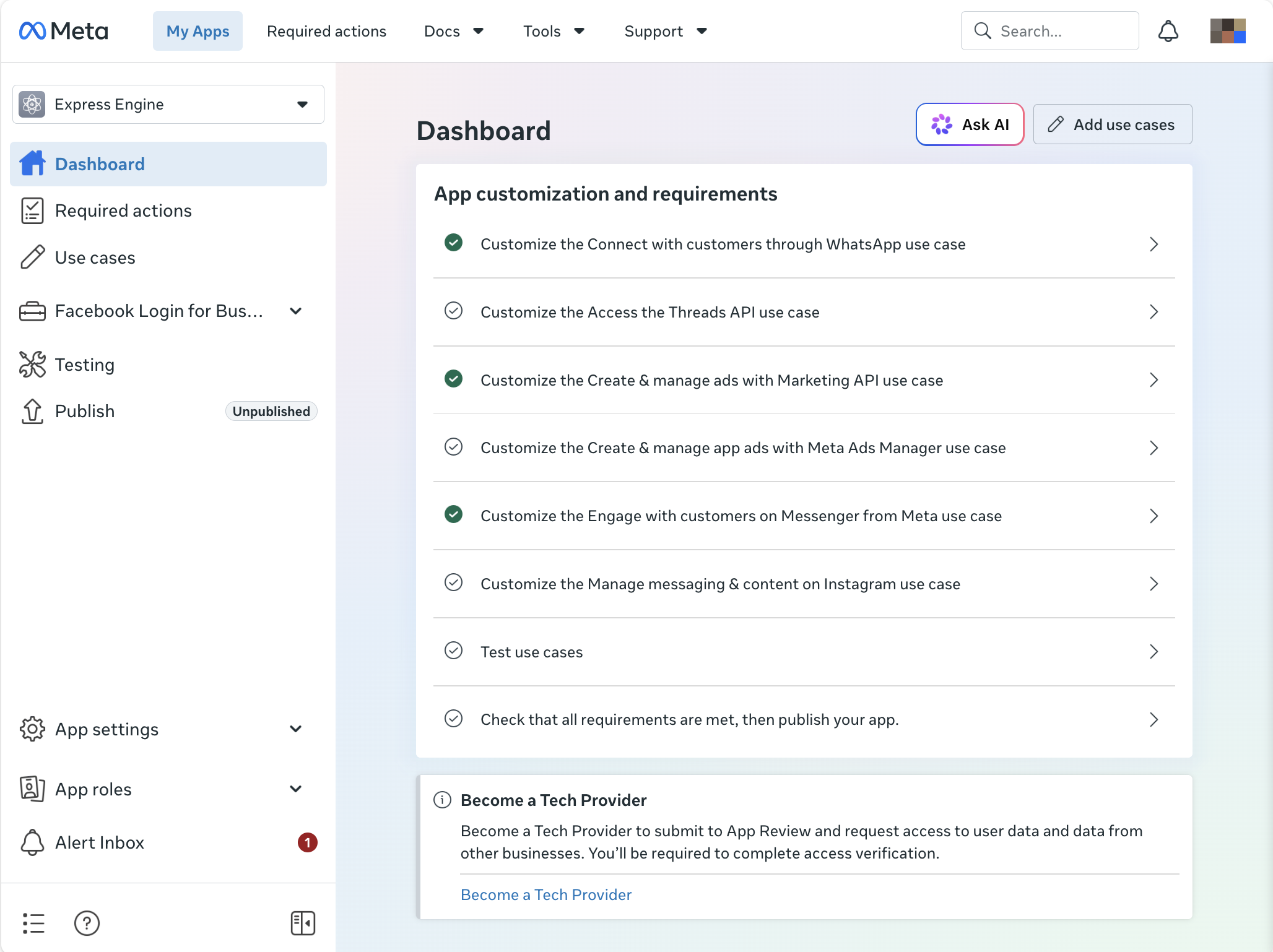Open Messenger use case row arrow
Viewport: 1273px width, 952px height.
(1154, 516)
